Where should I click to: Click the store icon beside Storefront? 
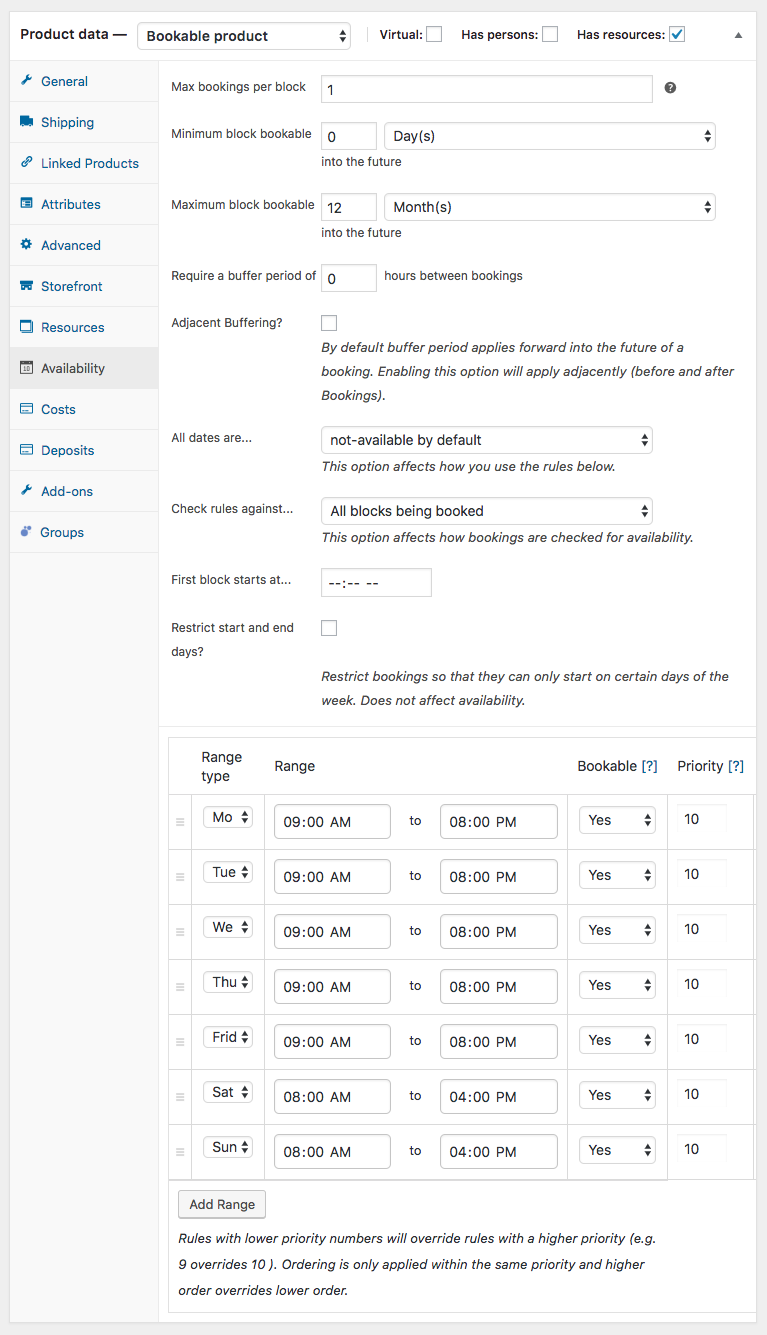26,286
